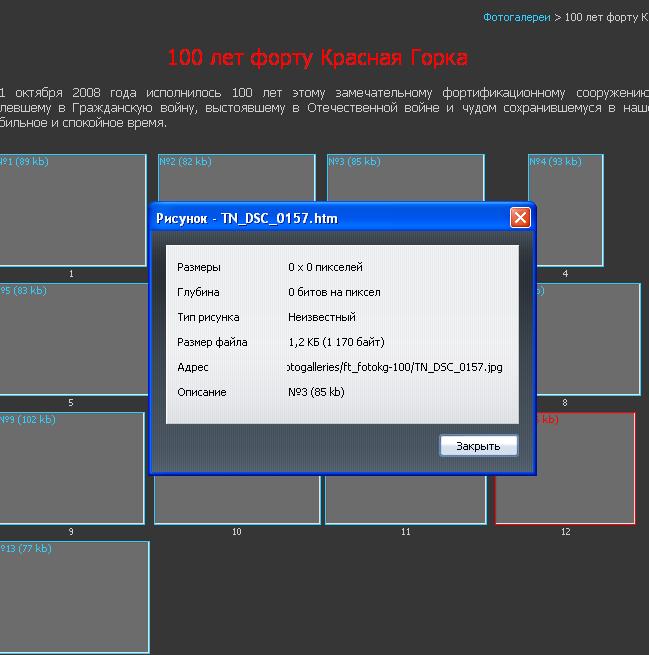Click the Тип рисунка value Неизвестный
Screen dimensions: 649x655
[x=321, y=317]
